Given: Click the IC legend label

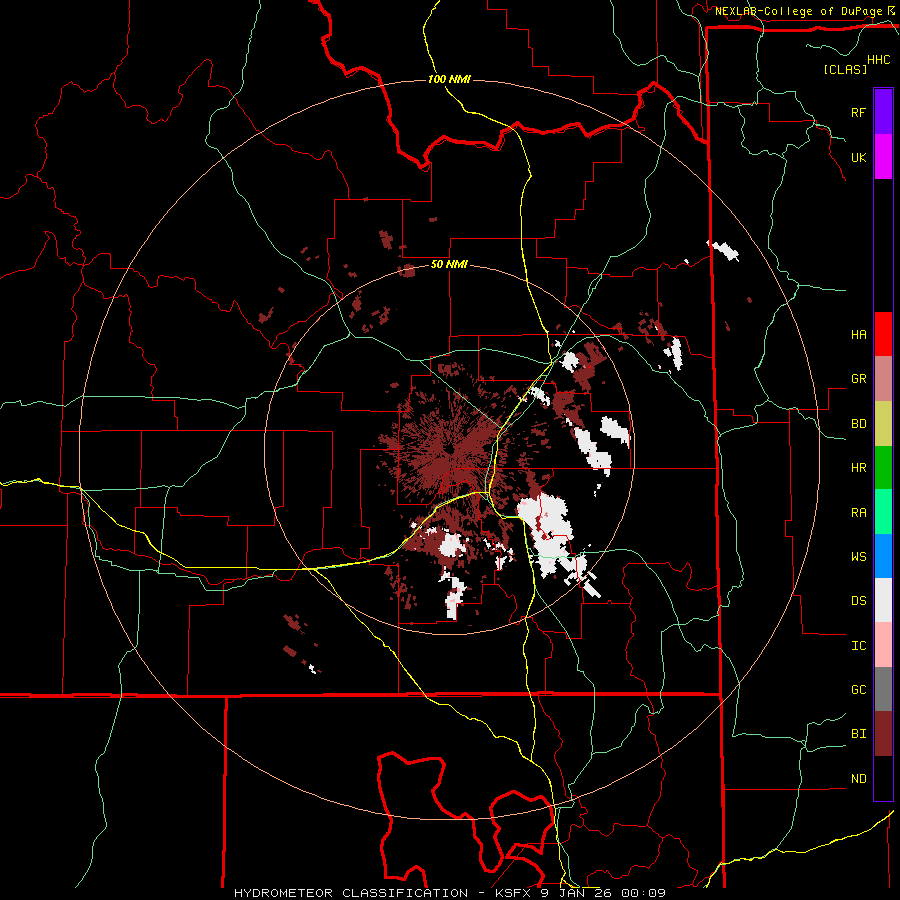Looking at the screenshot, I should tap(858, 646).
